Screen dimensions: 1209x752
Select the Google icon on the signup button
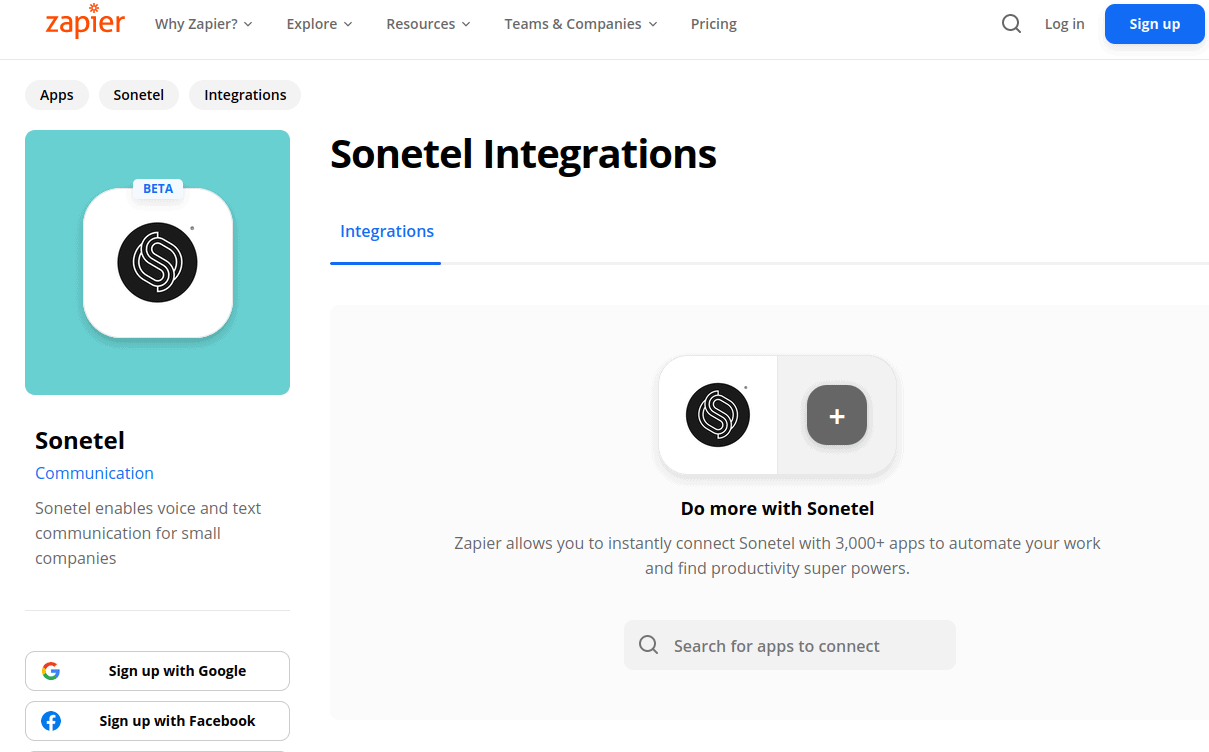point(51,670)
